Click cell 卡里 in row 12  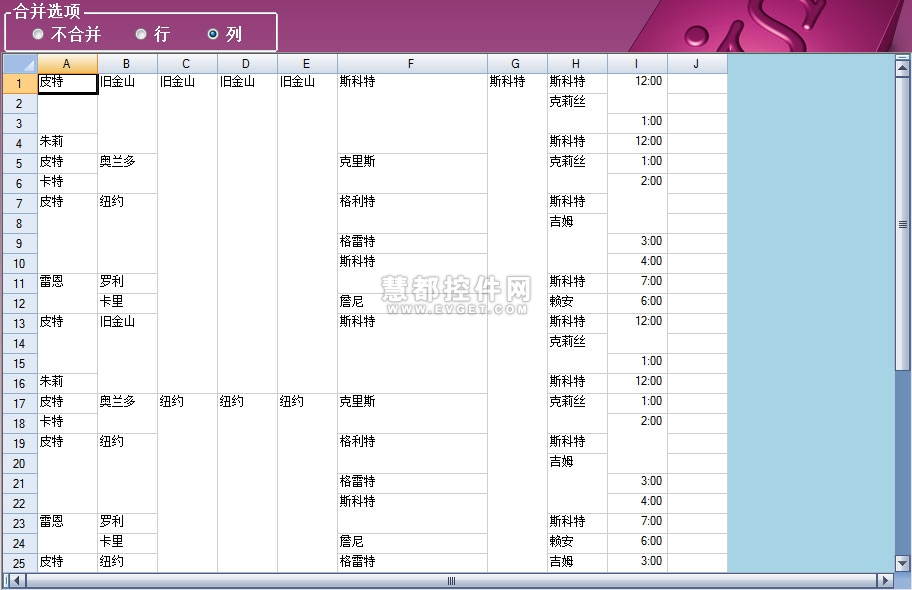[127, 303]
